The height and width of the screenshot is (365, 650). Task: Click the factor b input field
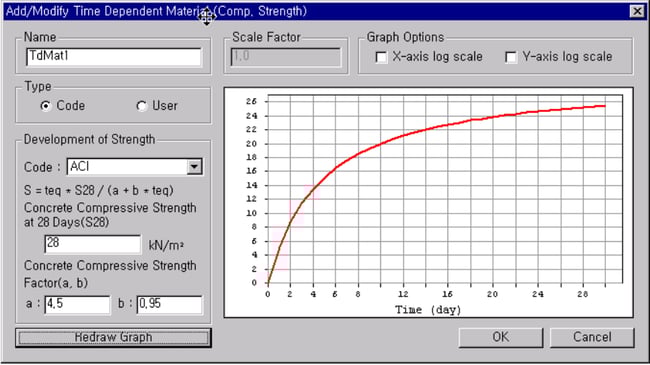pyautogui.click(x=170, y=304)
